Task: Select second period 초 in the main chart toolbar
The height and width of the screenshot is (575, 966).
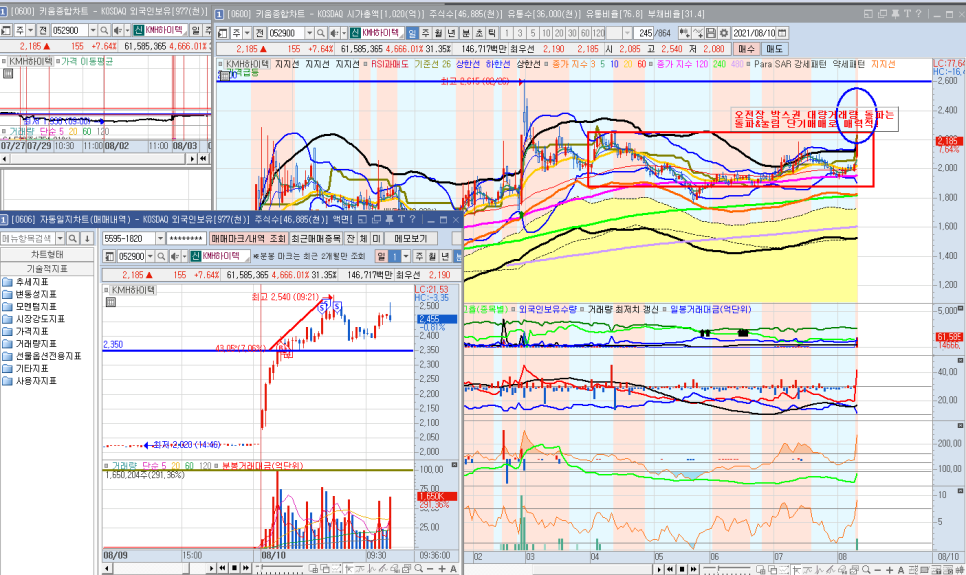Action: click(479, 33)
